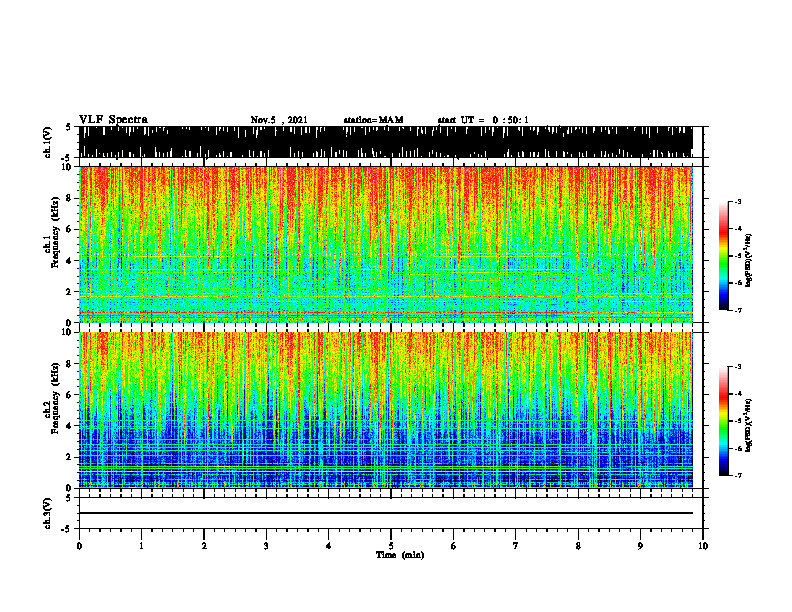792x612 pixels.
Task: Click the ch.3 flat voltage trace line
Action: [385, 513]
